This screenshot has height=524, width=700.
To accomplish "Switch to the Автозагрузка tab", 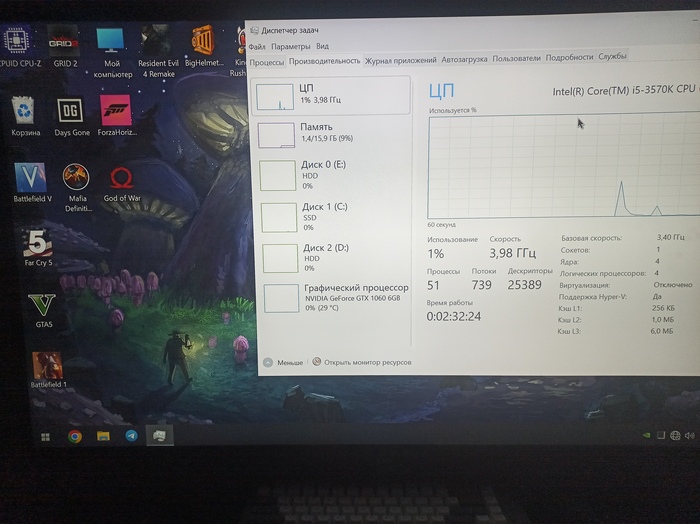I will (464, 59).
